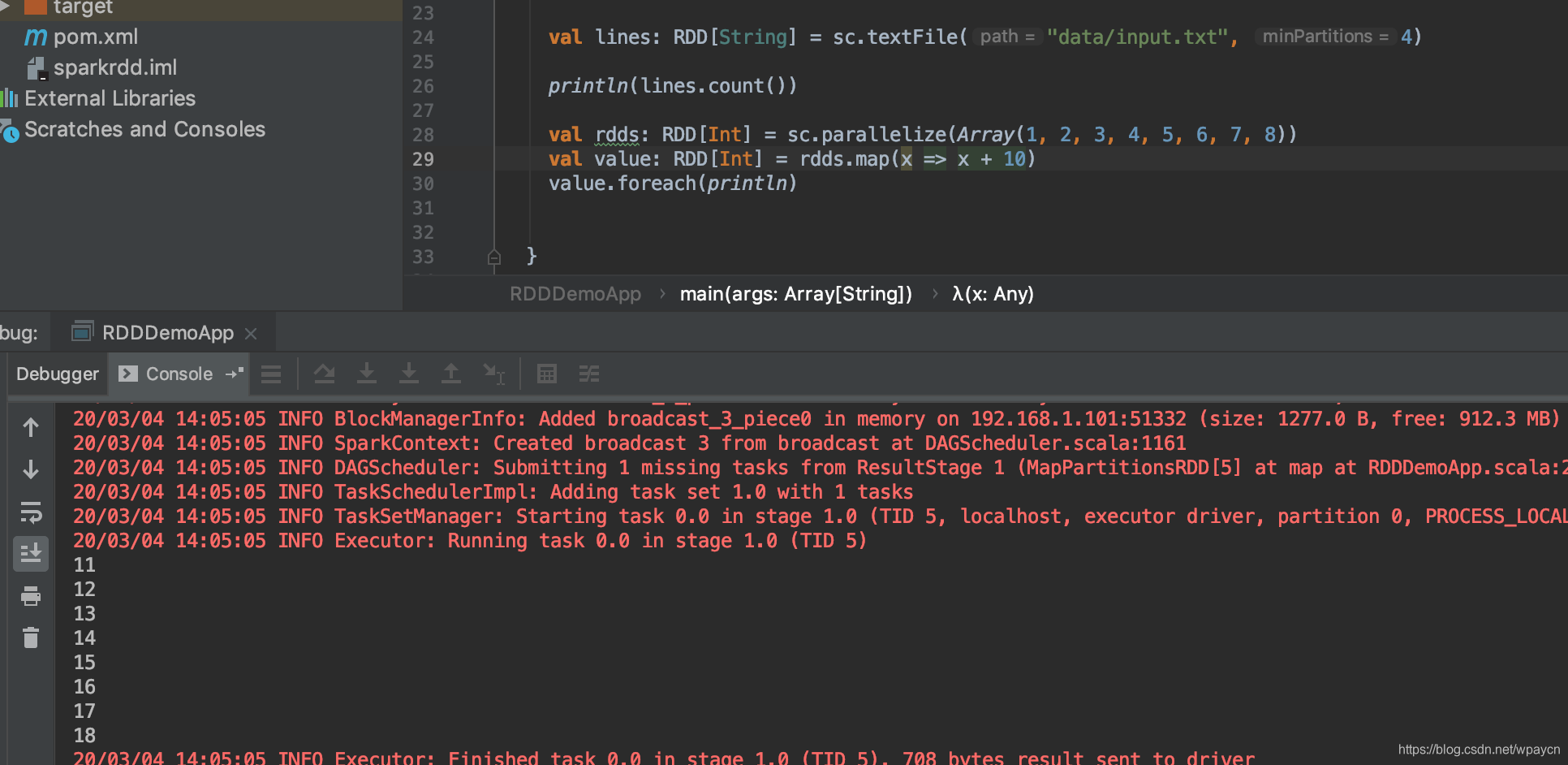Click line number 24 in the gutter
This screenshot has width=1568, height=765.
point(423,37)
